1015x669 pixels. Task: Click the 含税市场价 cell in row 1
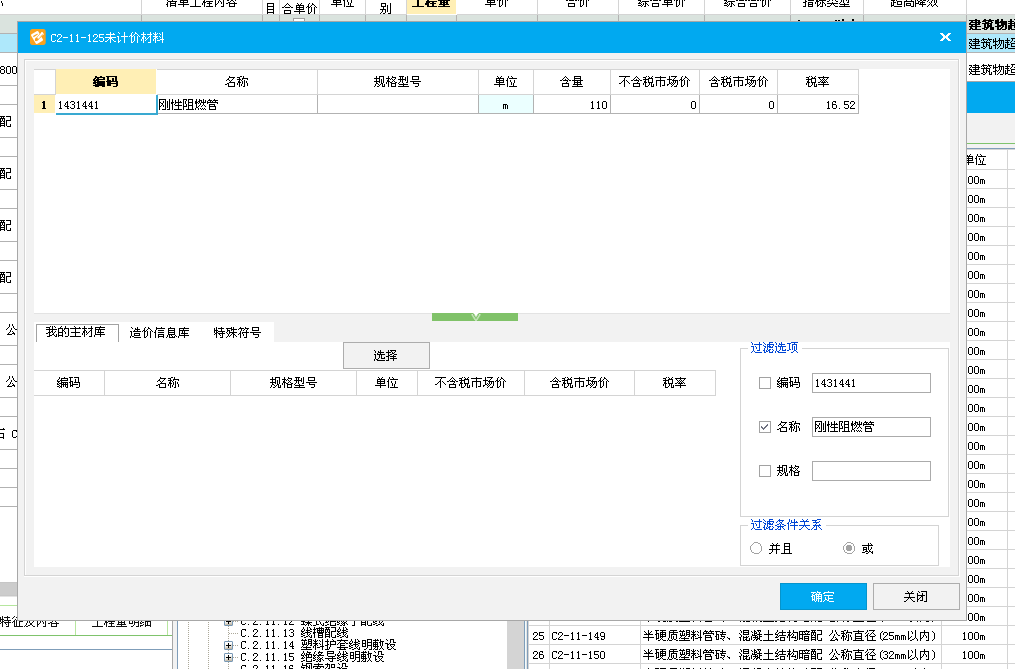[739, 105]
